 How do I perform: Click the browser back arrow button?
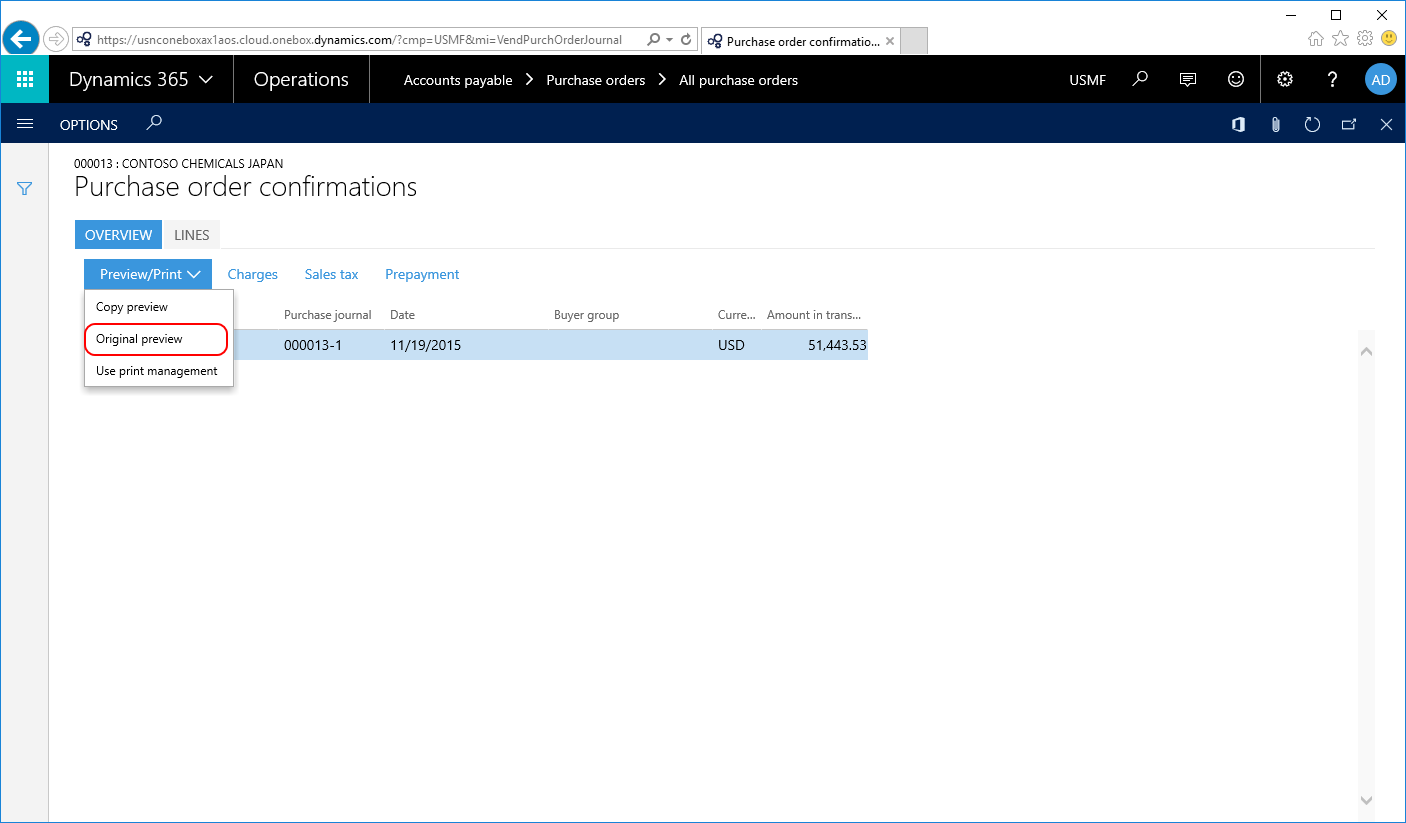pos(20,39)
